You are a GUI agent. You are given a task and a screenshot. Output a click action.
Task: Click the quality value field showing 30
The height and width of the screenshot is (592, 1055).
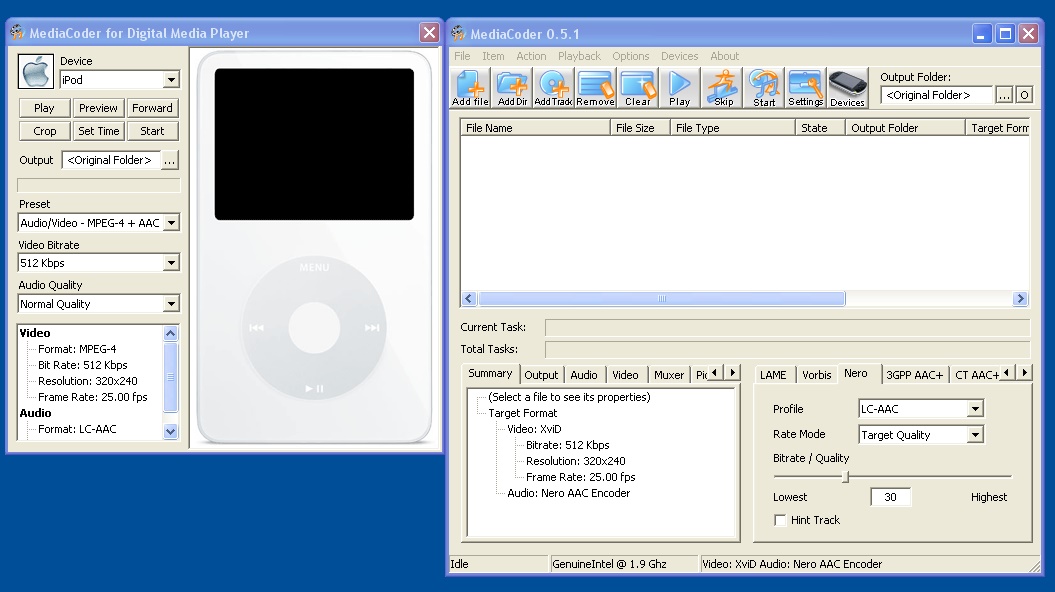pos(890,497)
